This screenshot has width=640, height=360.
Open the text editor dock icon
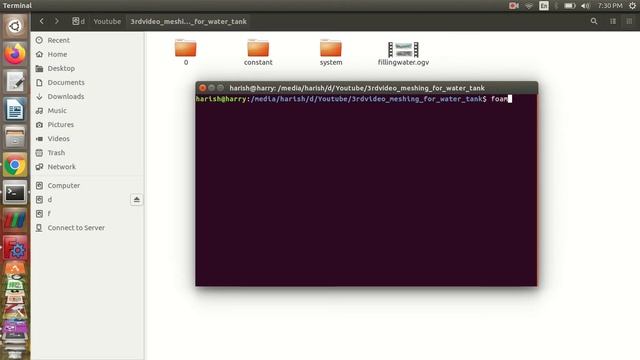15,82
